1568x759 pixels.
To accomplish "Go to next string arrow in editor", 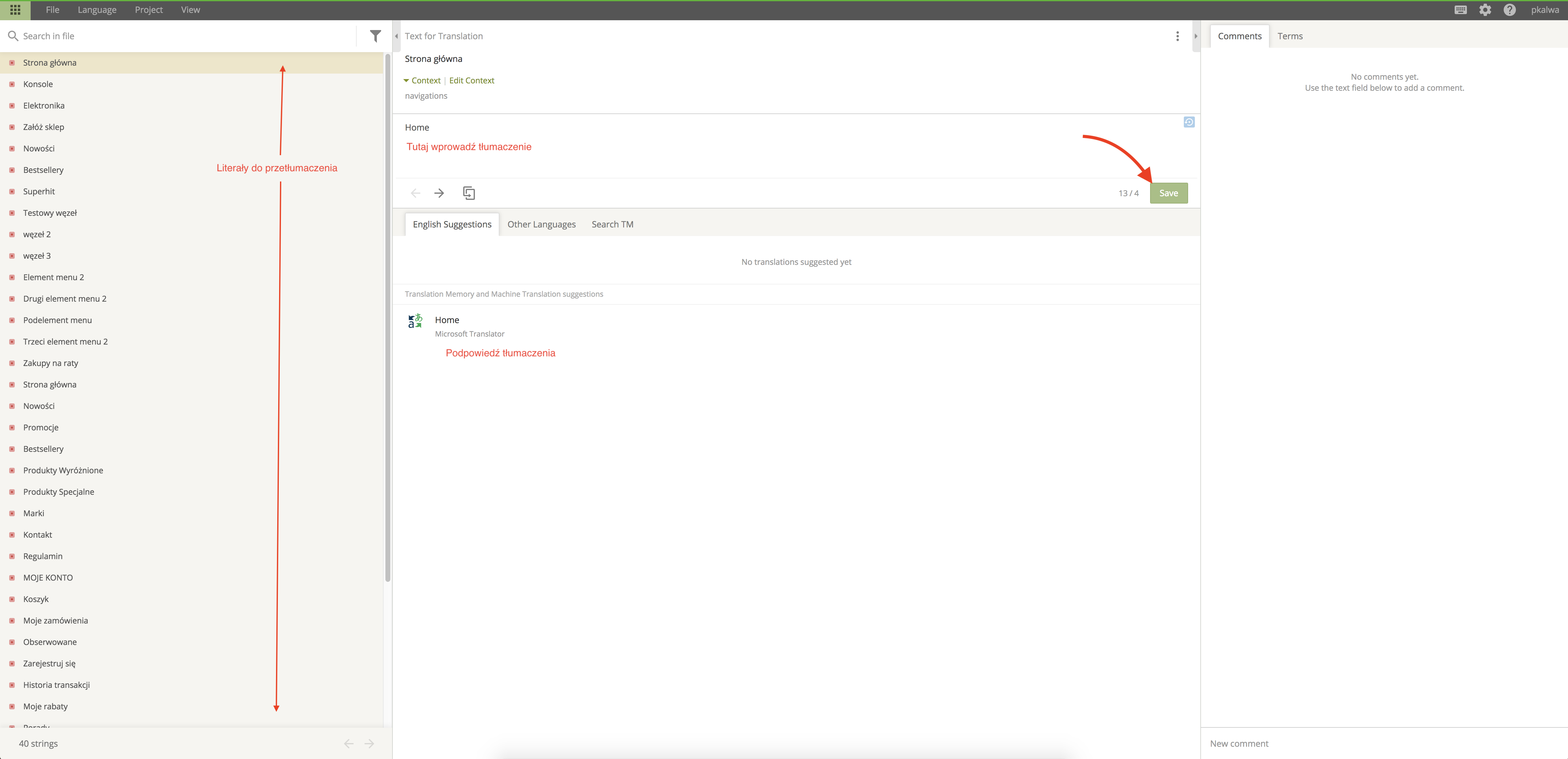I will (439, 193).
